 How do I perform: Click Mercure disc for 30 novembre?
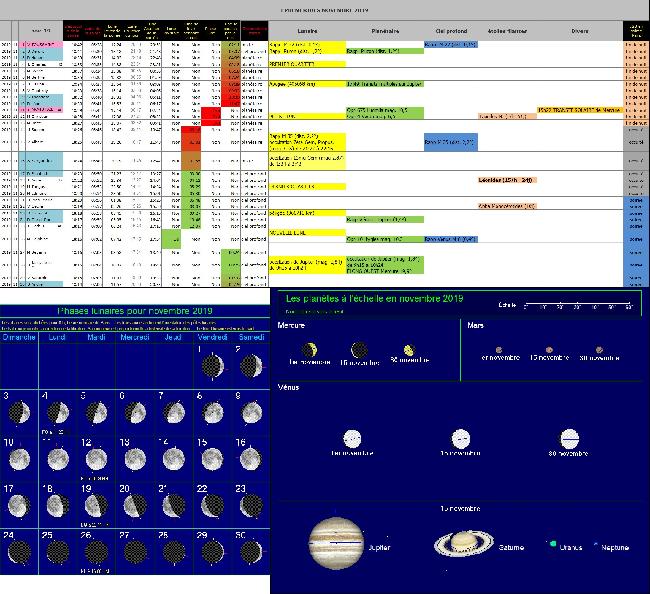pos(409,350)
